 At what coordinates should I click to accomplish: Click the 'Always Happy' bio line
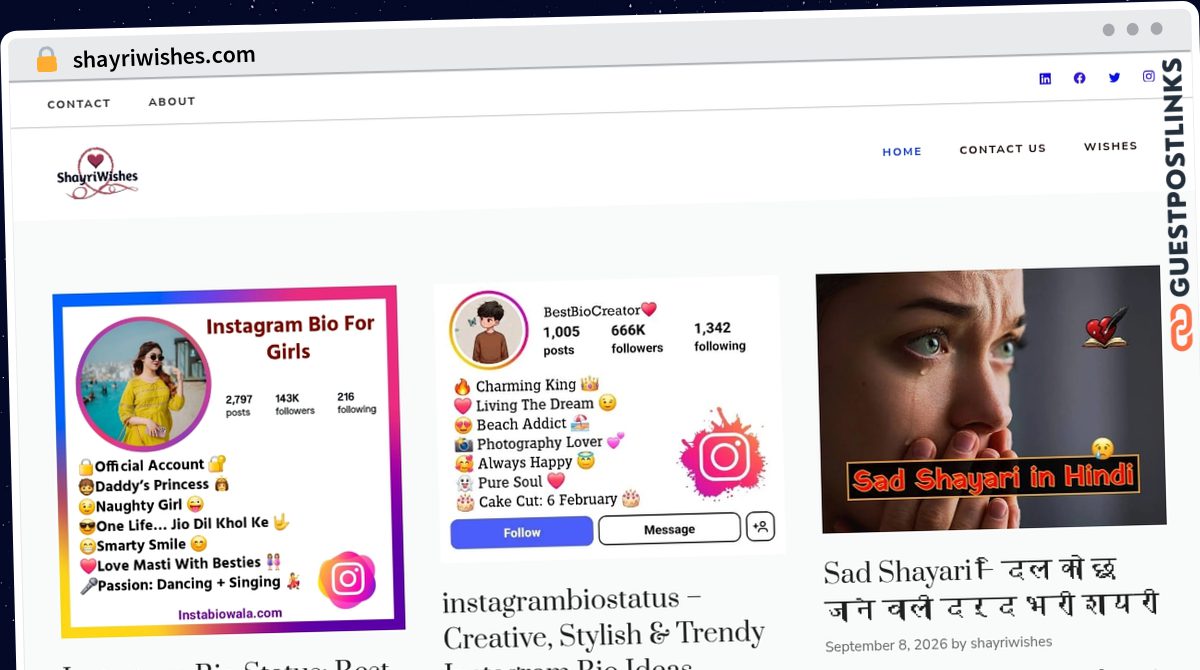525,462
